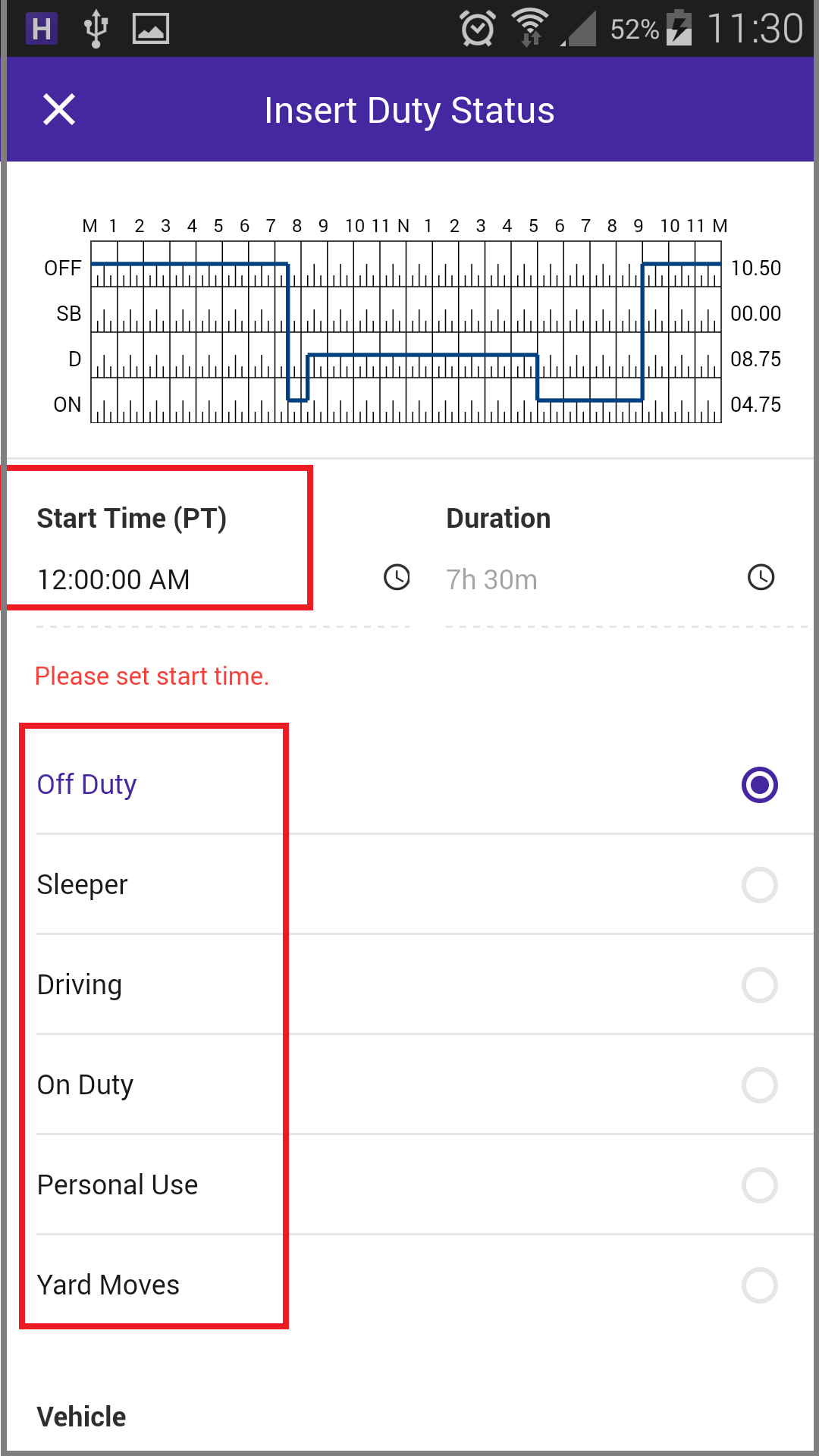Tap the USB icon in status bar
The image size is (819, 1456).
(96, 29)
